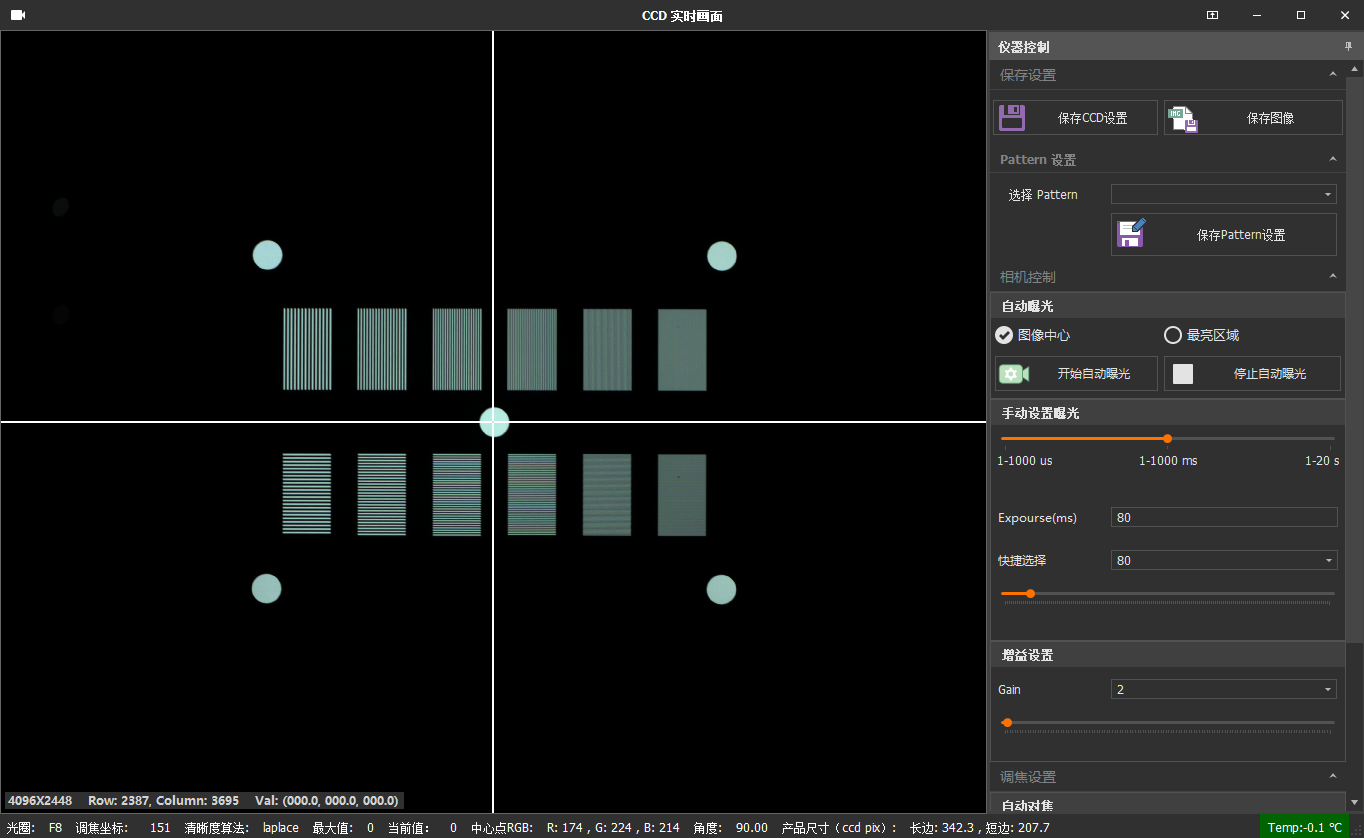Select the 图像中心 radio option
The image size is (1364, 838).
1032,335
